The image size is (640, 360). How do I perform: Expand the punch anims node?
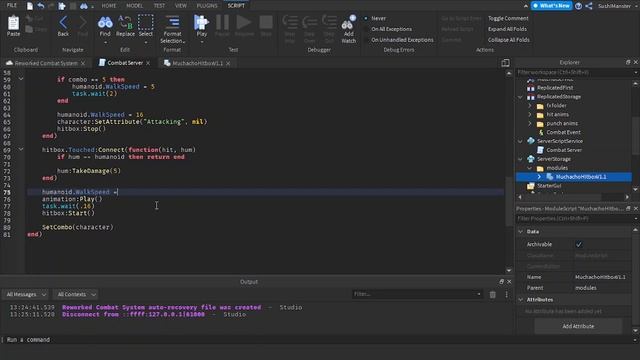point(530,123)
